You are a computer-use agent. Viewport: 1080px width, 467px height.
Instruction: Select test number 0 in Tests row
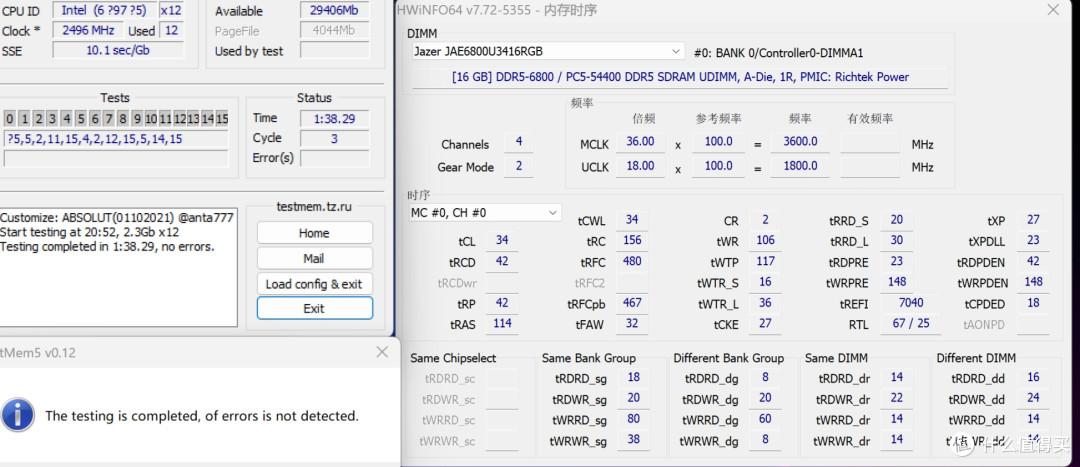(x=9, y=118)
